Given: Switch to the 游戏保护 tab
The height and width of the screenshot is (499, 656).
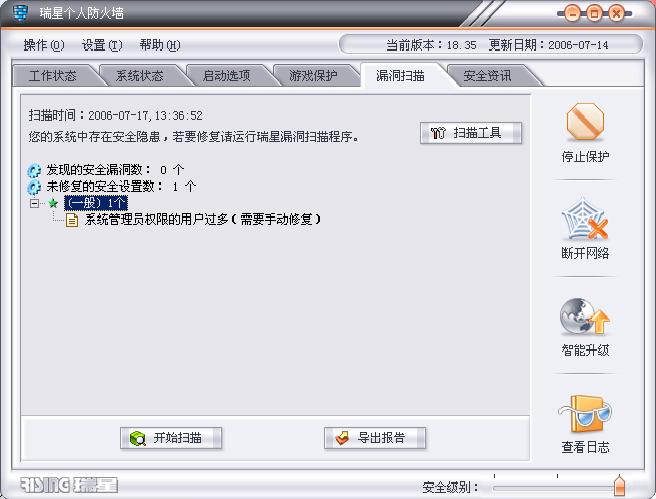Looking at the screenshot, I should coord(313,76).
